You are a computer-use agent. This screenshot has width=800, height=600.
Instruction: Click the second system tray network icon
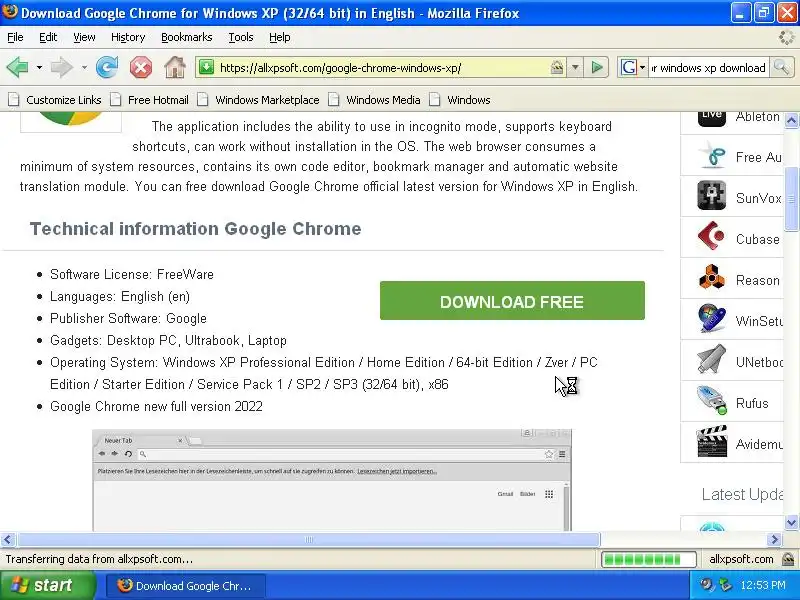tap(724, 585)
